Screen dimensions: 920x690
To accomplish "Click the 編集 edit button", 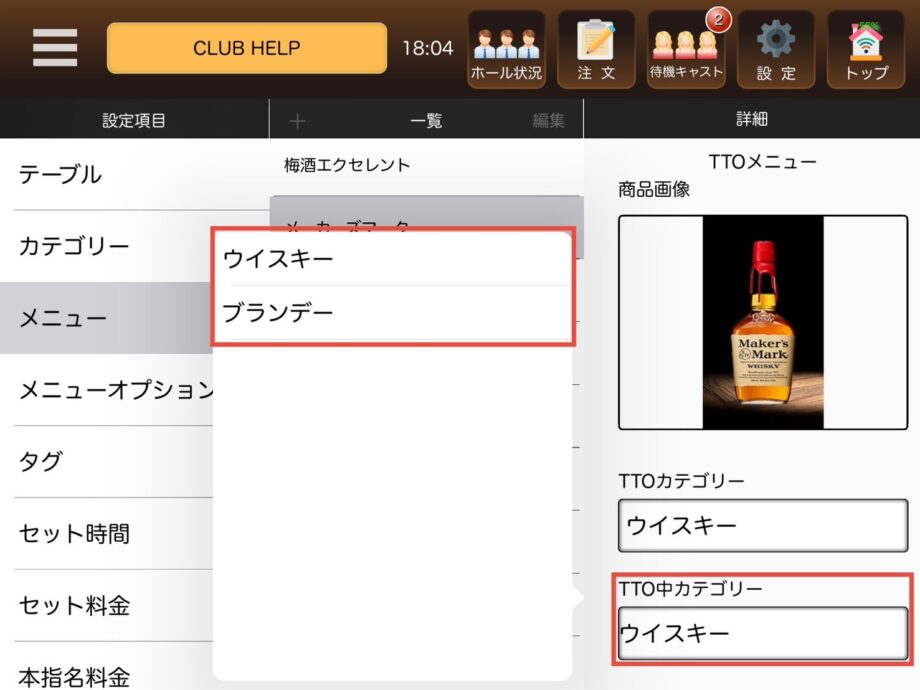I will coord(548,121).
